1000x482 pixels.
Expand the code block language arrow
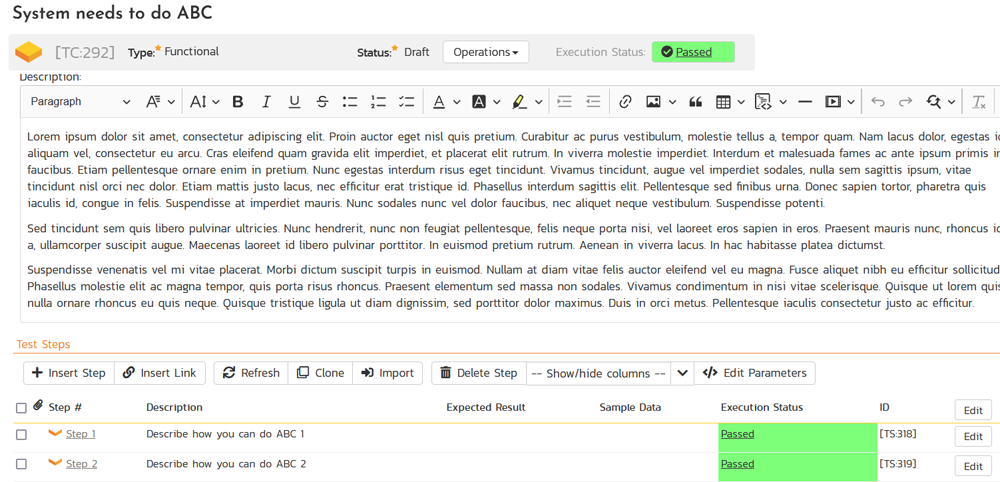coord(783,101)
